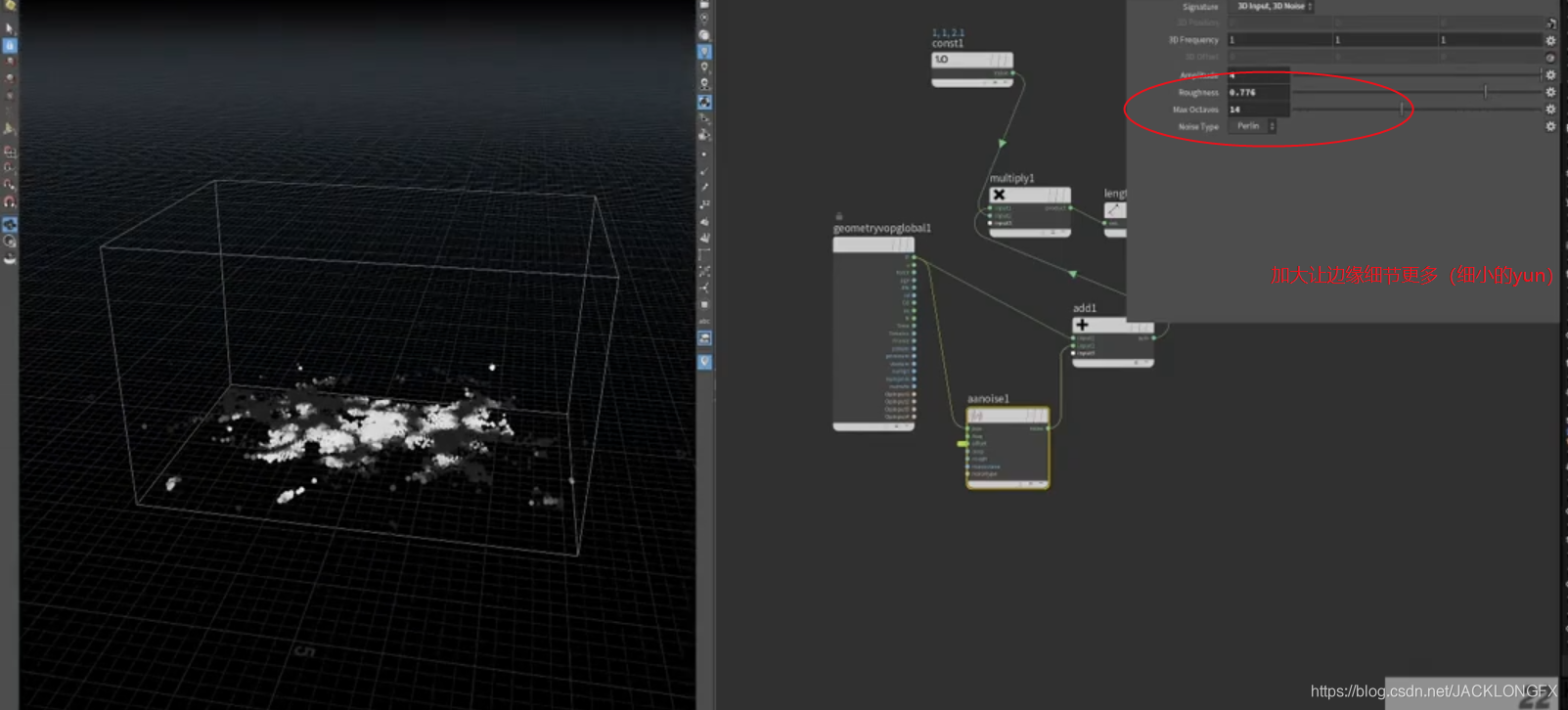The image size is (1568, 710).
Task: Toggle the bottom highlighted bulb display option
Action: pyautogui.click(x=704, y=362)
